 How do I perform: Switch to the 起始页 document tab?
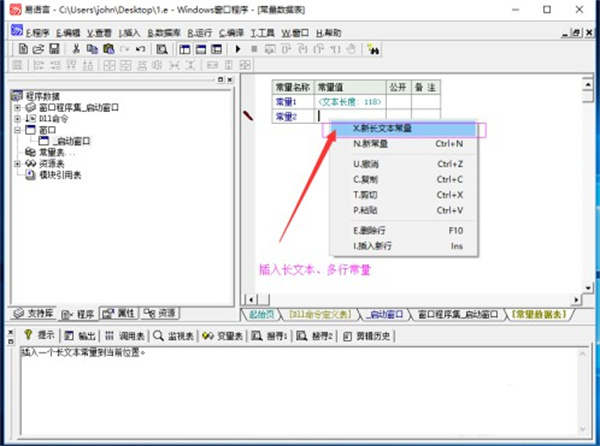click(x=262, y=314)
